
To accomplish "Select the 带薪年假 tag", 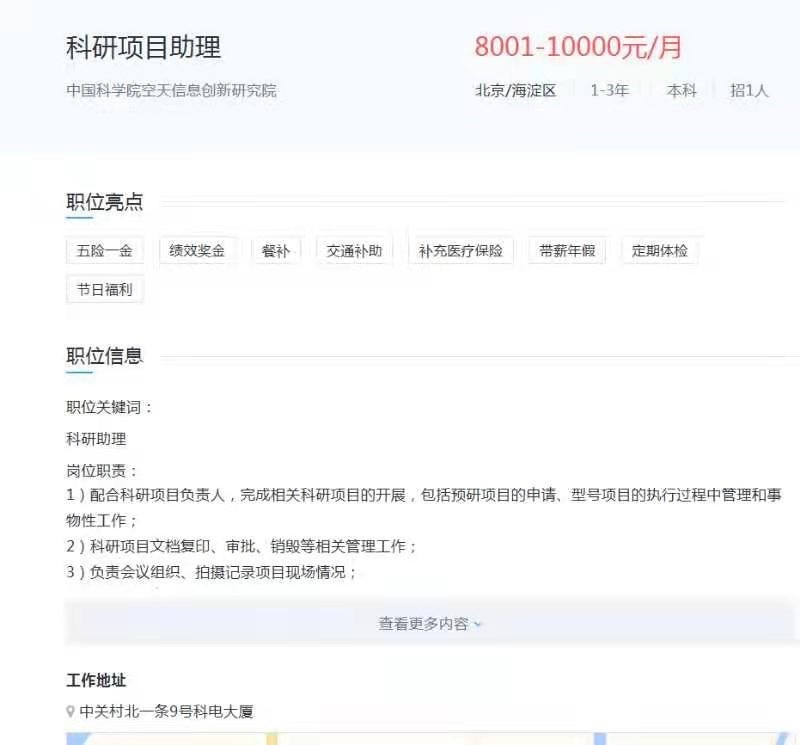I will (567, 251).
